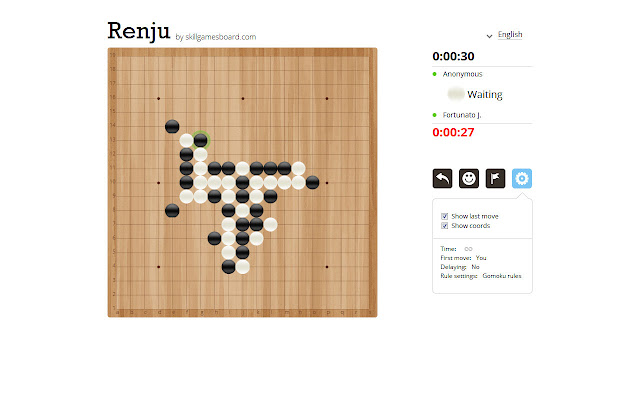Toggle the blue settings gear button
This screenshot has width=640, height=400.
pos(522,178)
